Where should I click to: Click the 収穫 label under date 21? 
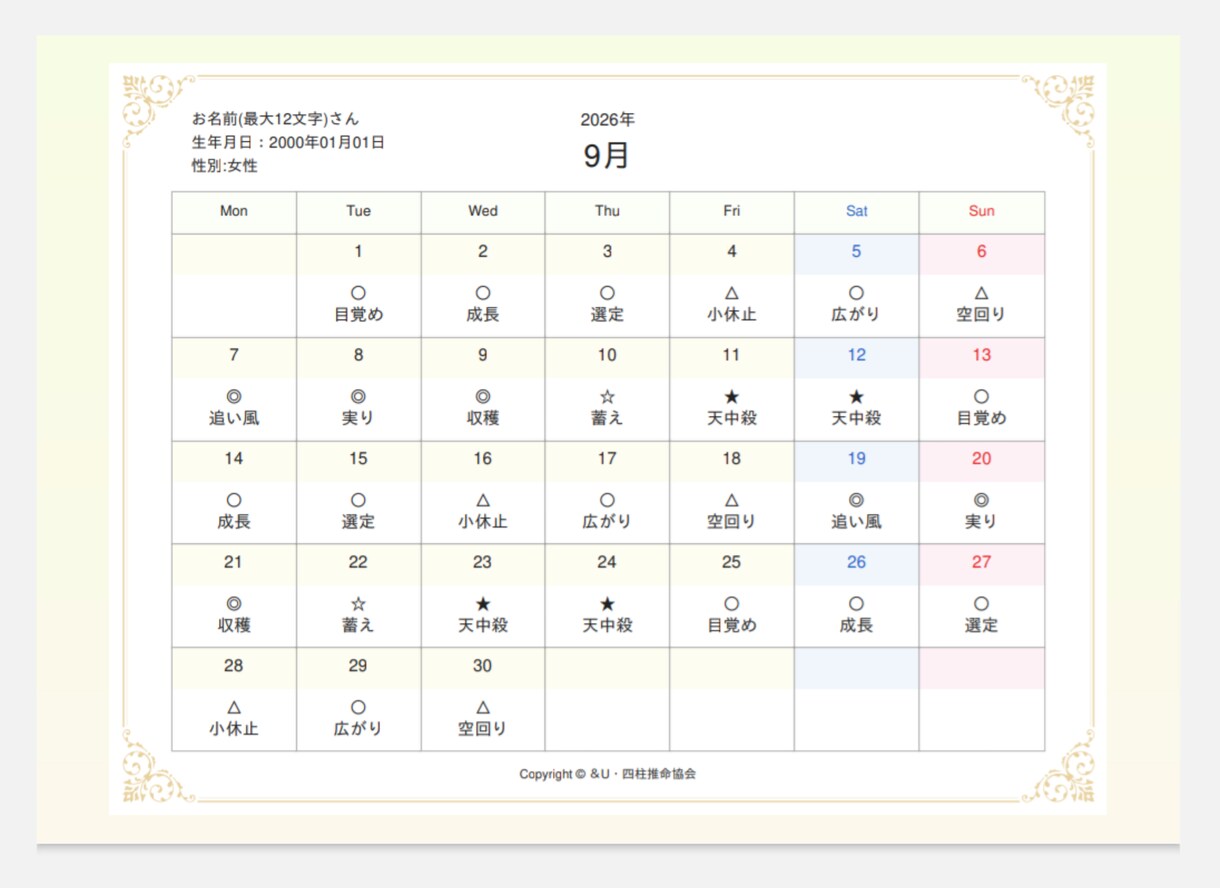coord(234,625)
